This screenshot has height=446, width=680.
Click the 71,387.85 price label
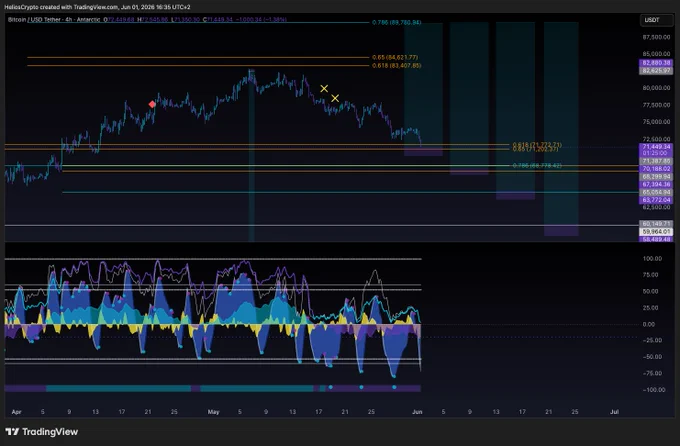pos(656,161)
